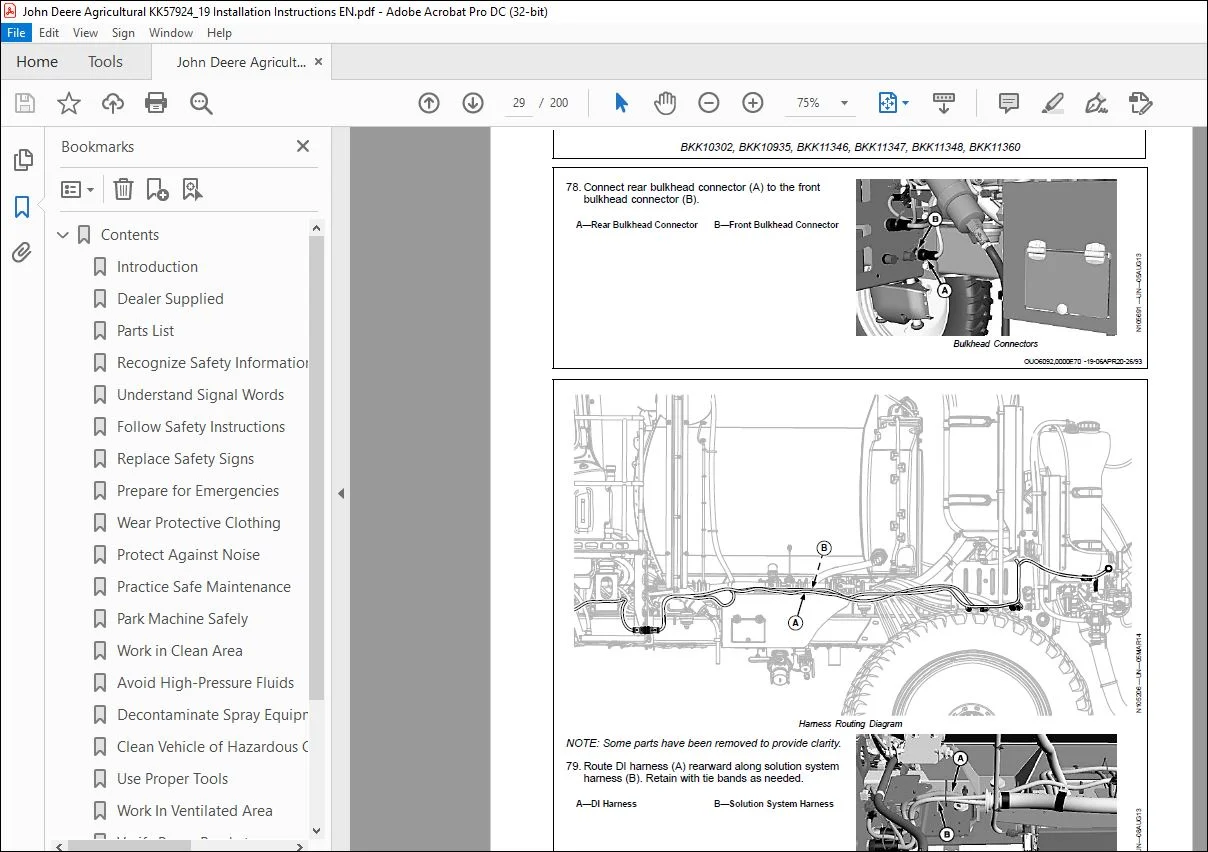Jump to Follow Safety Instructions bookmark

pos(201,427)
